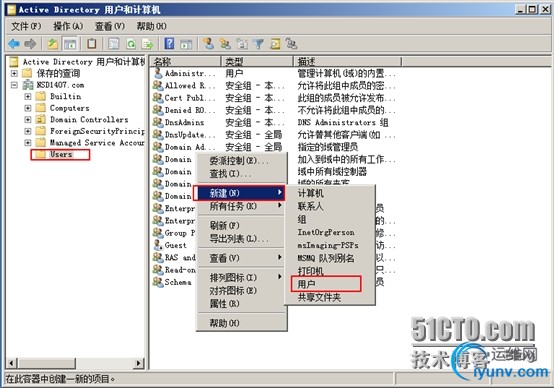This screenshot has width=554, height=388.
Task: Click right arrow of tree pane scrollbar
Action: coord(138,363)
